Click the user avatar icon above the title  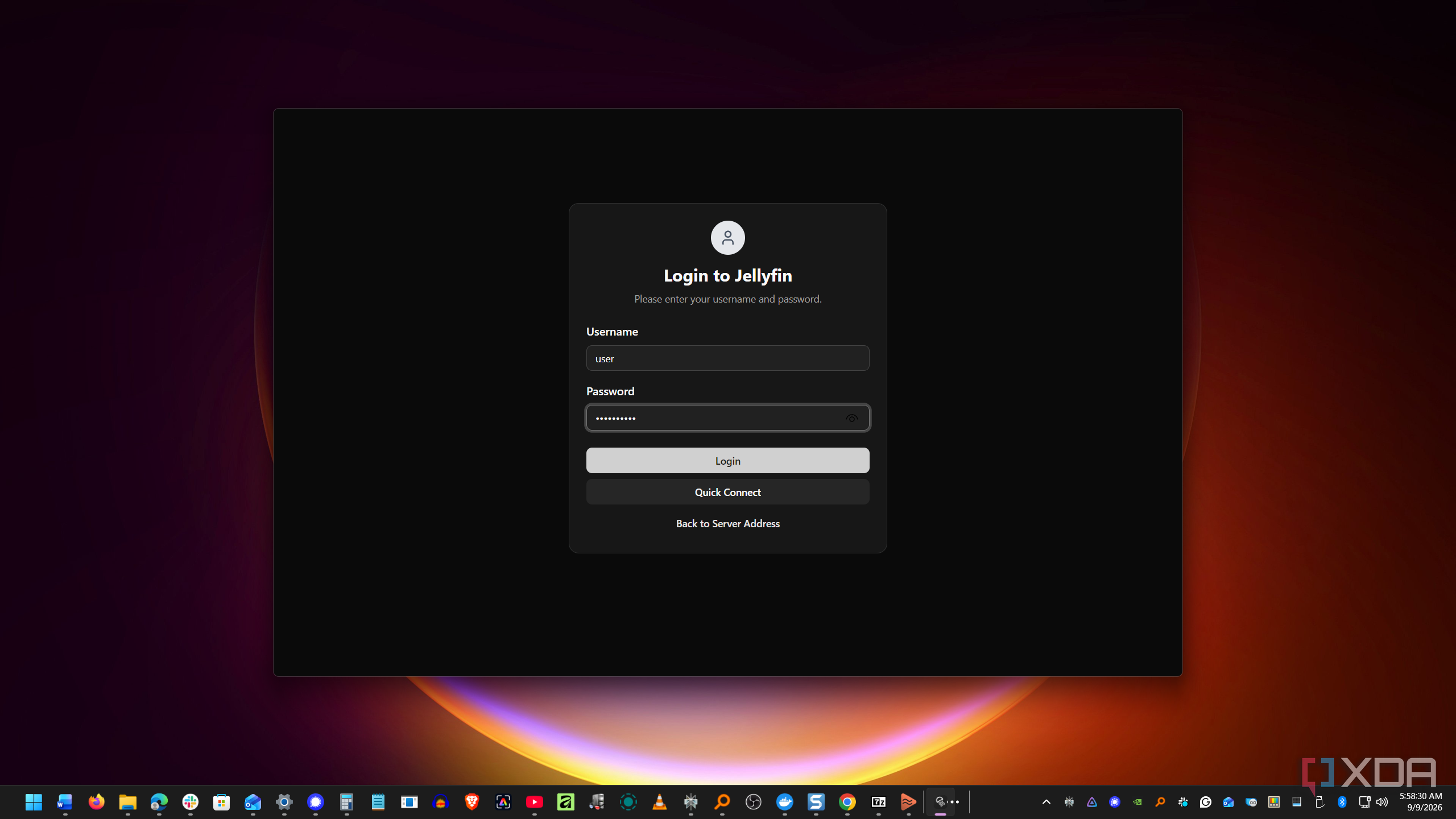point(728,238)
